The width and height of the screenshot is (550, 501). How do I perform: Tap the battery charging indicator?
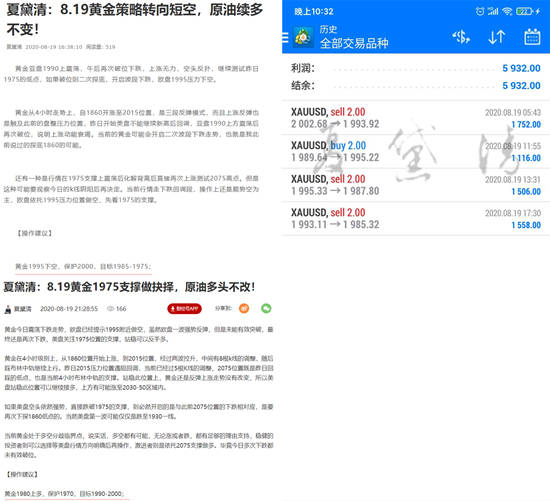528,11
